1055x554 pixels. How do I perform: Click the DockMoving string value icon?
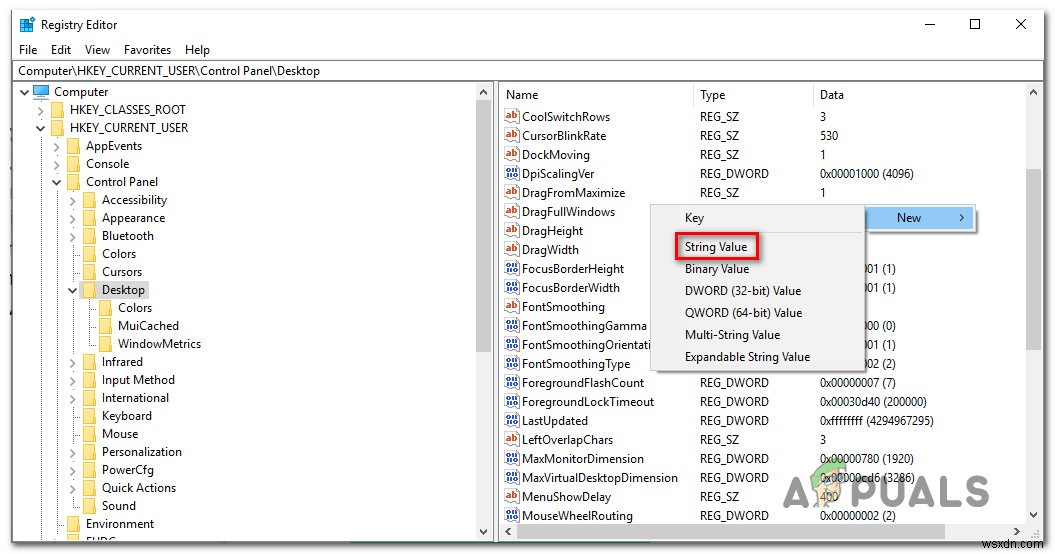tap(511, 154)
